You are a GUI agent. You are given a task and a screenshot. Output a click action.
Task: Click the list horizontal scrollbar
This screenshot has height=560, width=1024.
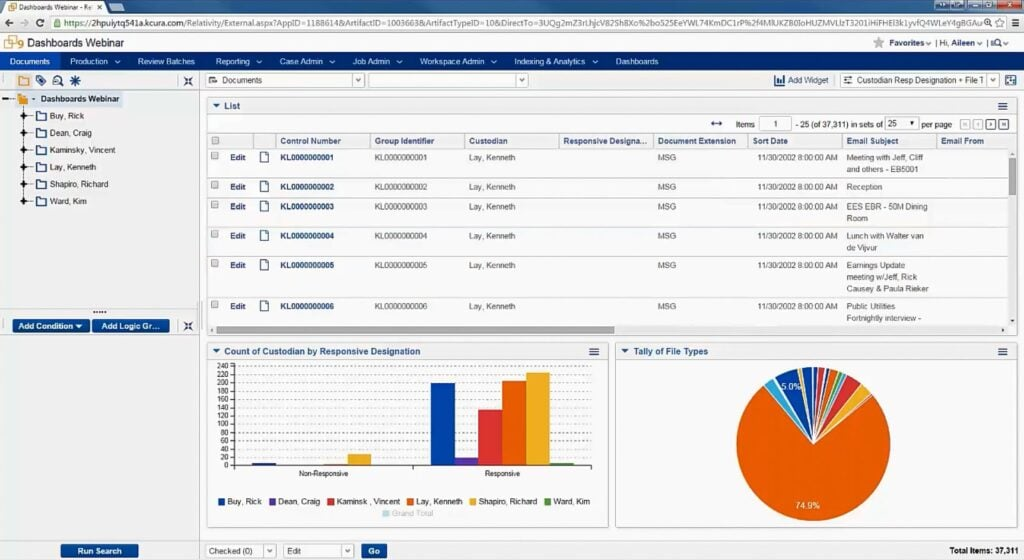tap(415, 330)
